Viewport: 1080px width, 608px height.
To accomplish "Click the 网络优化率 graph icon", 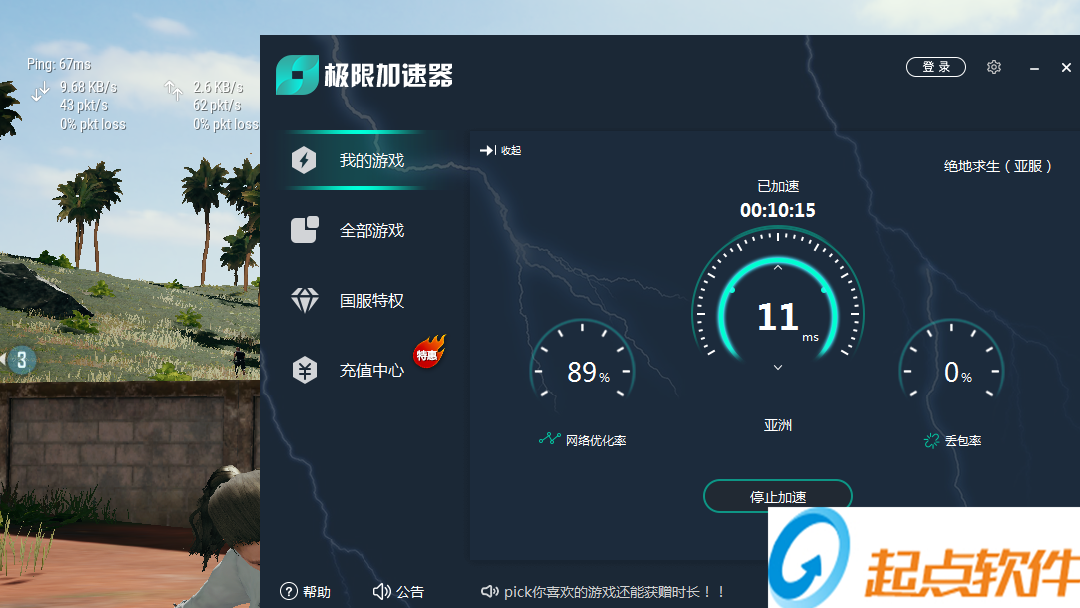I will click(x=550, y=439).
